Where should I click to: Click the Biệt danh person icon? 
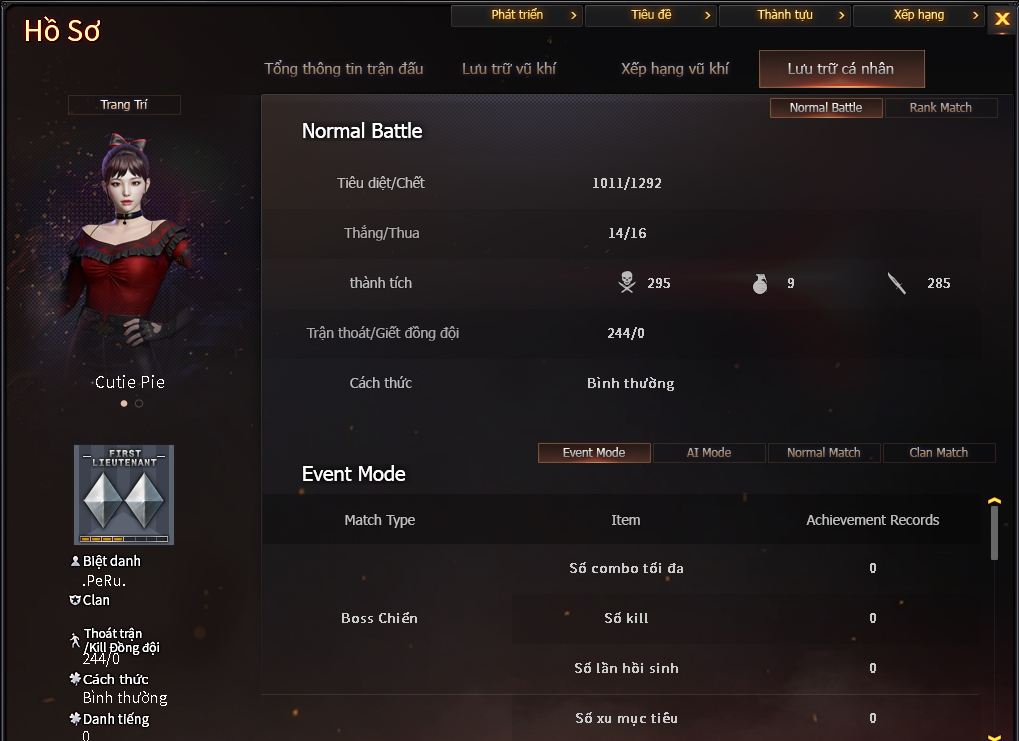click(75, 560)
